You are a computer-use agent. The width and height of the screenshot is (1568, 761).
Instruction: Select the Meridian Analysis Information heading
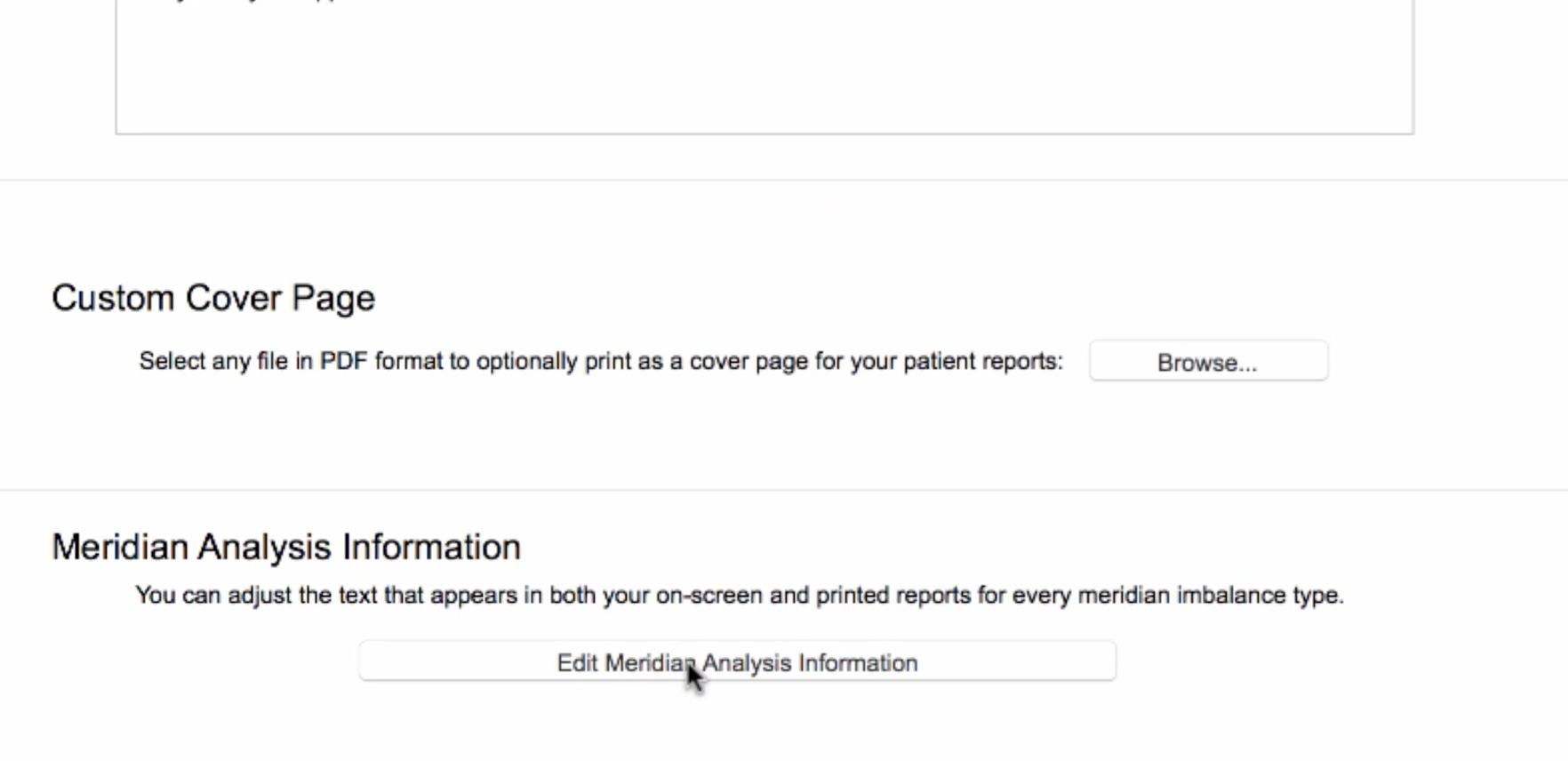pyautogui.click(x=286, y=547)
